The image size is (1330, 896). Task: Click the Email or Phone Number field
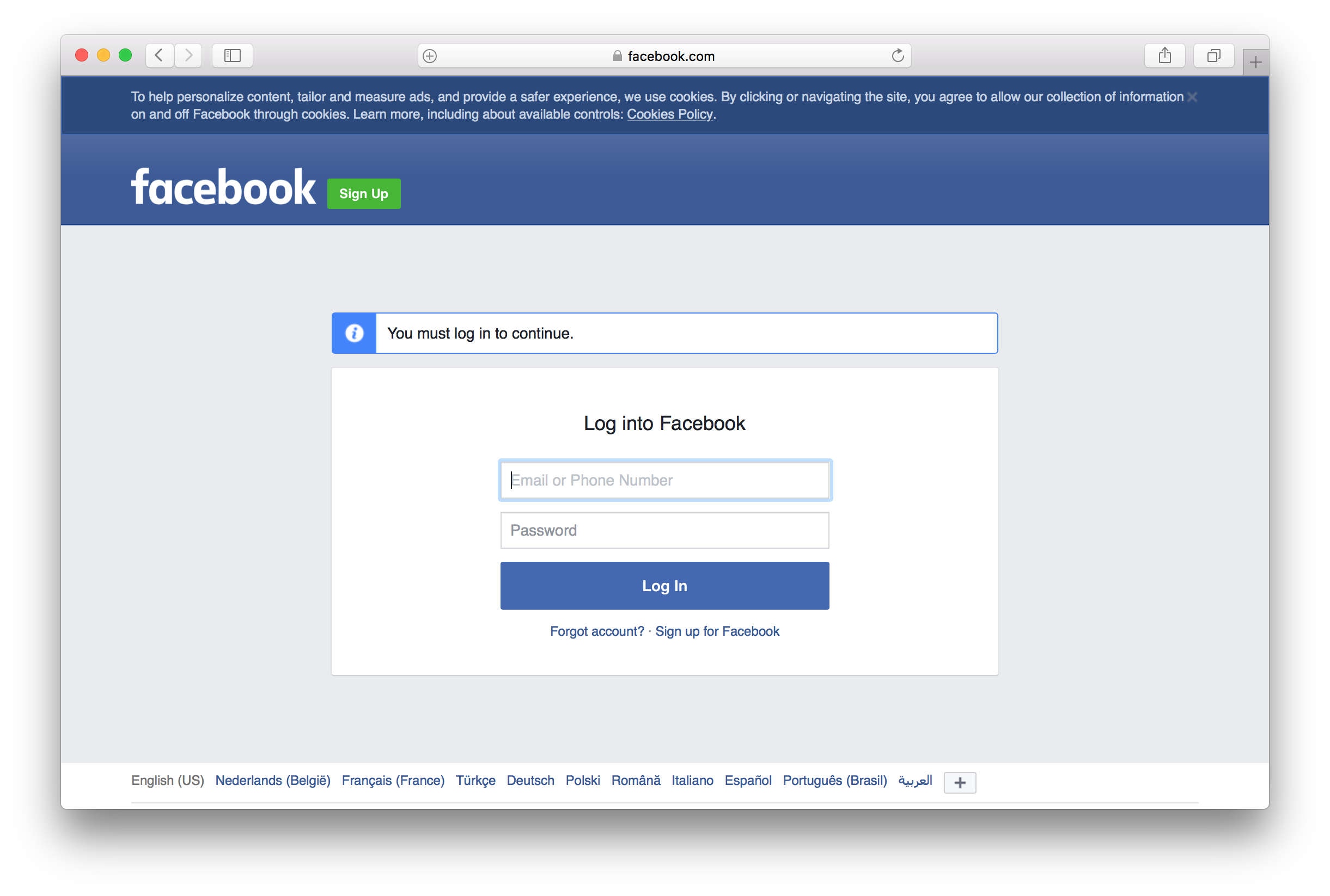coord(664,479)
